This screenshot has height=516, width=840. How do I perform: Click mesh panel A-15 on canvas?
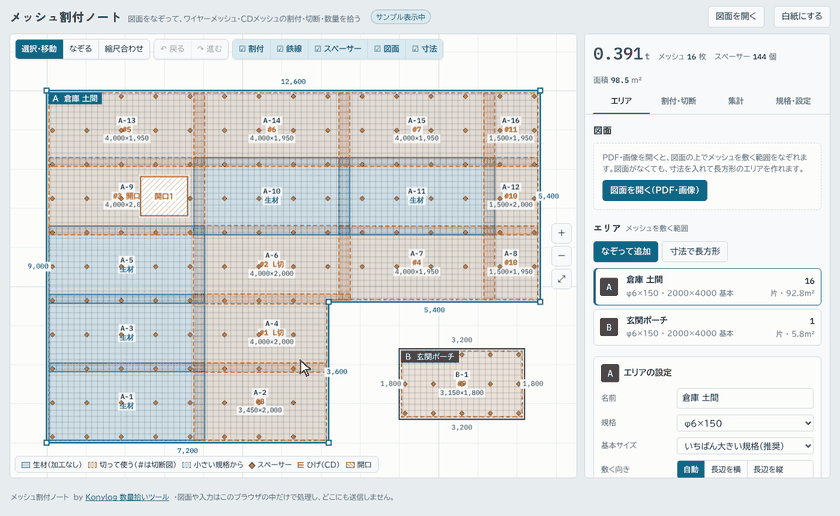tap(417, 129)
